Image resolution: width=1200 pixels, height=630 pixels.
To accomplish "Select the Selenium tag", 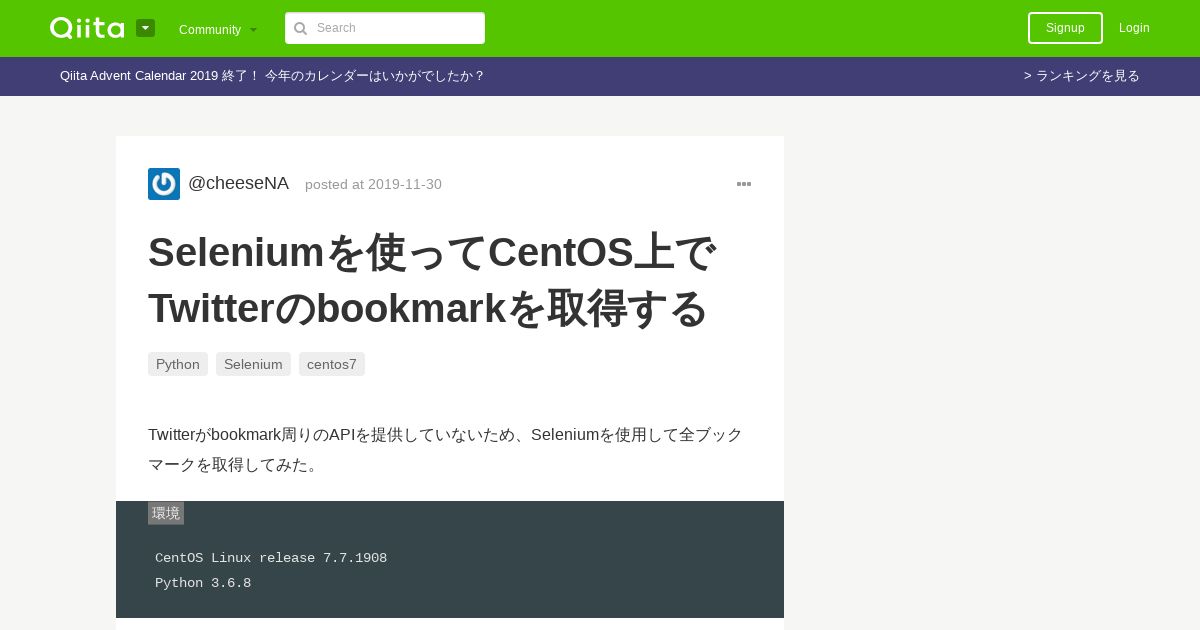I will click(x=253, y=364).
